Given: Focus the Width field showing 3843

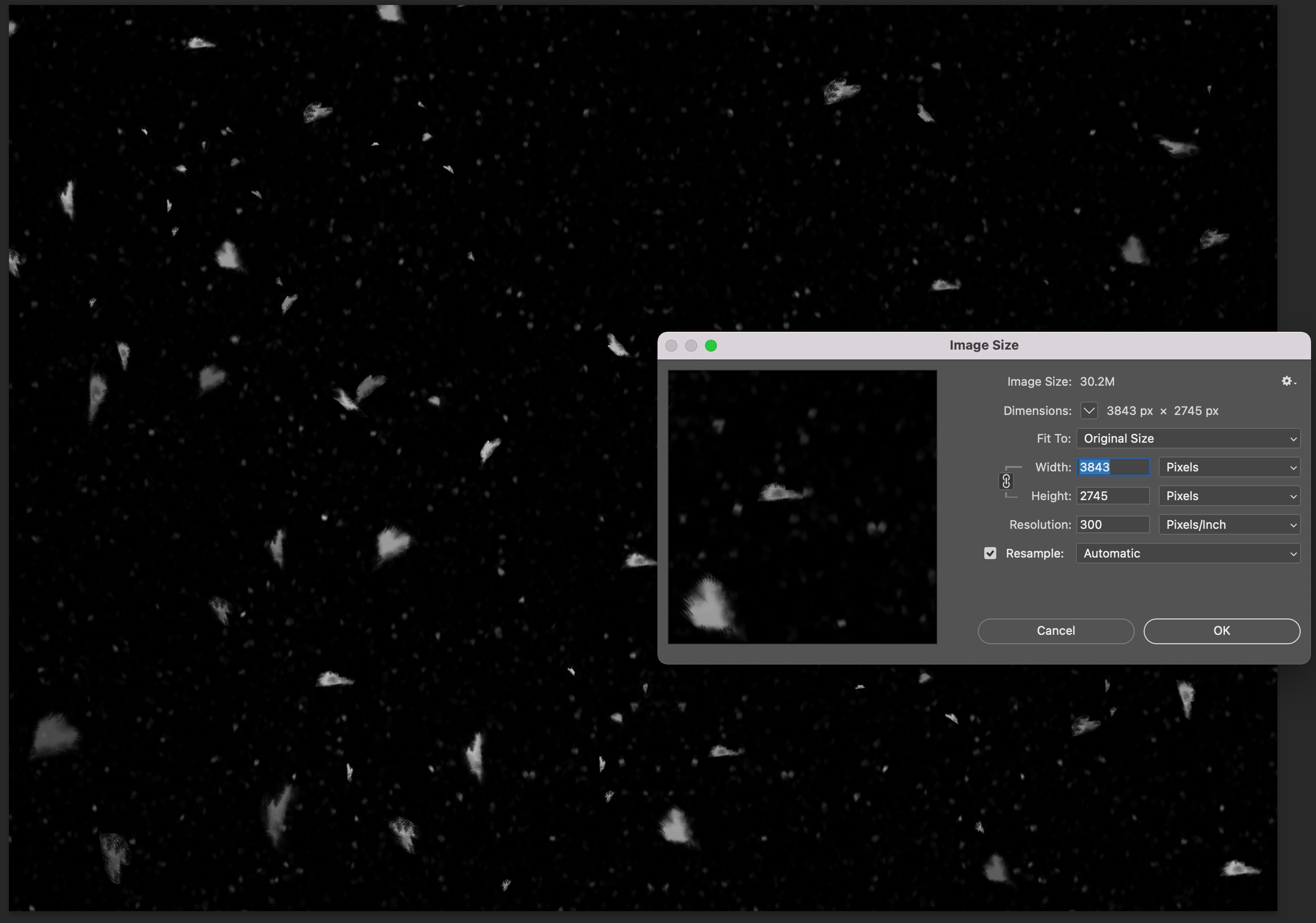Looking at the screenshot, I should [x=1113, y=466].
